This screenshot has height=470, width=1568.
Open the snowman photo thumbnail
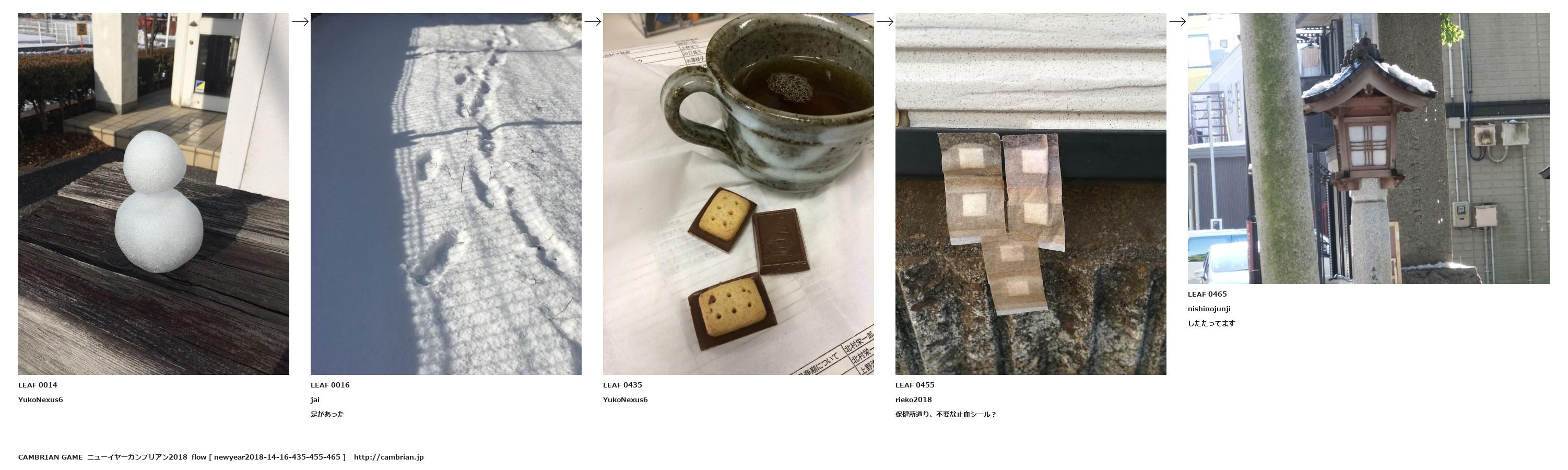point(154,194)
